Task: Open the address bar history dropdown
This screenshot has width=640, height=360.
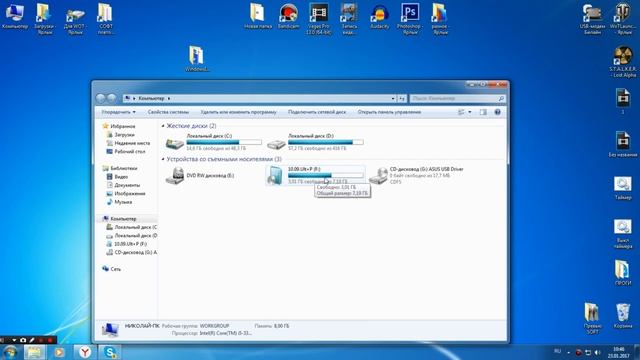Action: (x=393, y=98)
